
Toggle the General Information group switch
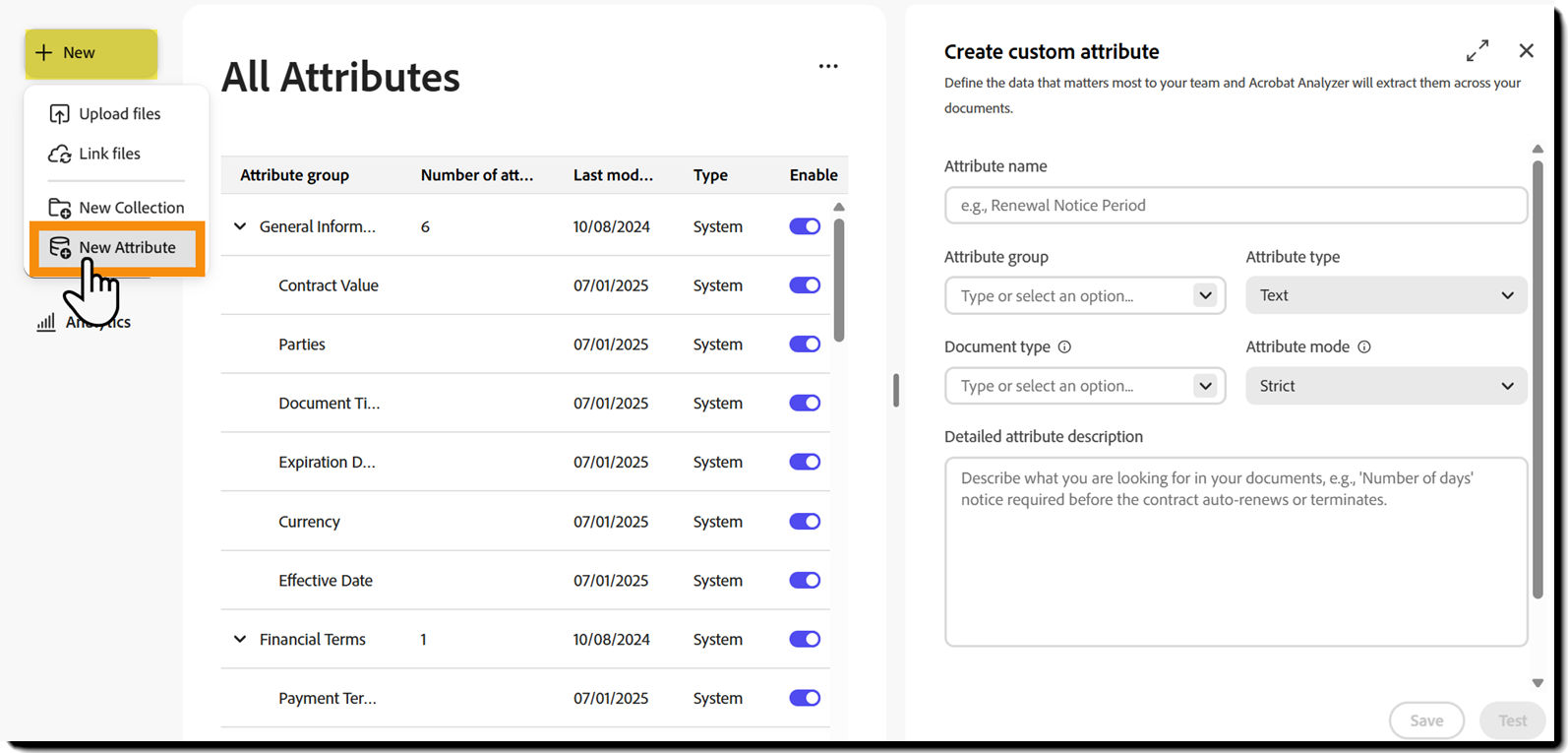(805, 226)
